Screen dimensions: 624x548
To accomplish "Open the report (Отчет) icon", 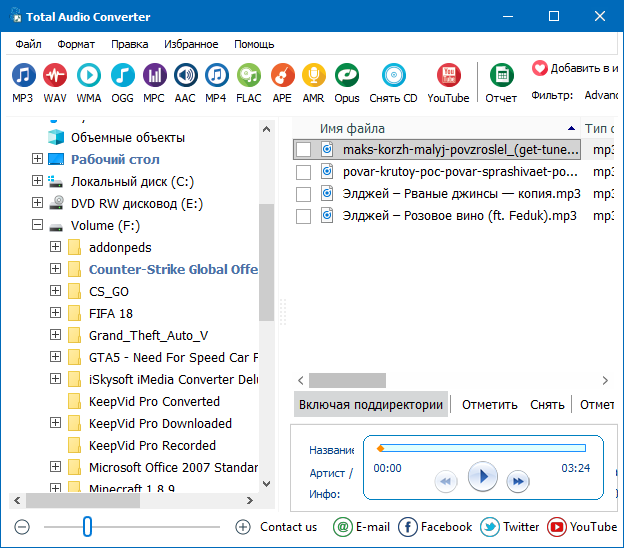I will pos(501,76).
